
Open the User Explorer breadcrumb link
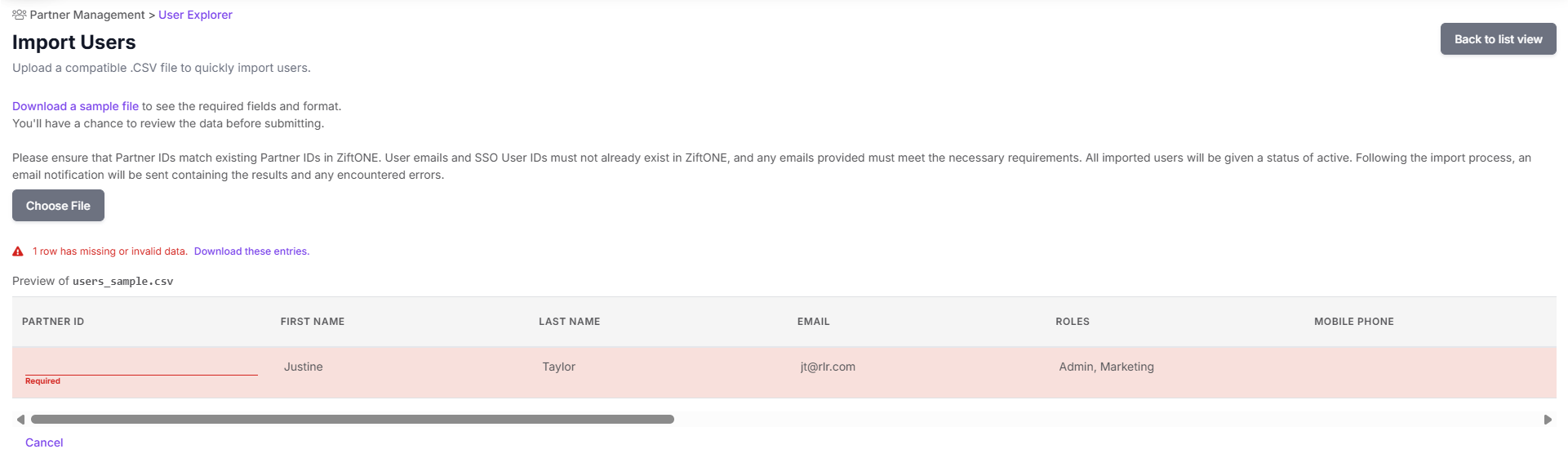[x=195, y=15]
